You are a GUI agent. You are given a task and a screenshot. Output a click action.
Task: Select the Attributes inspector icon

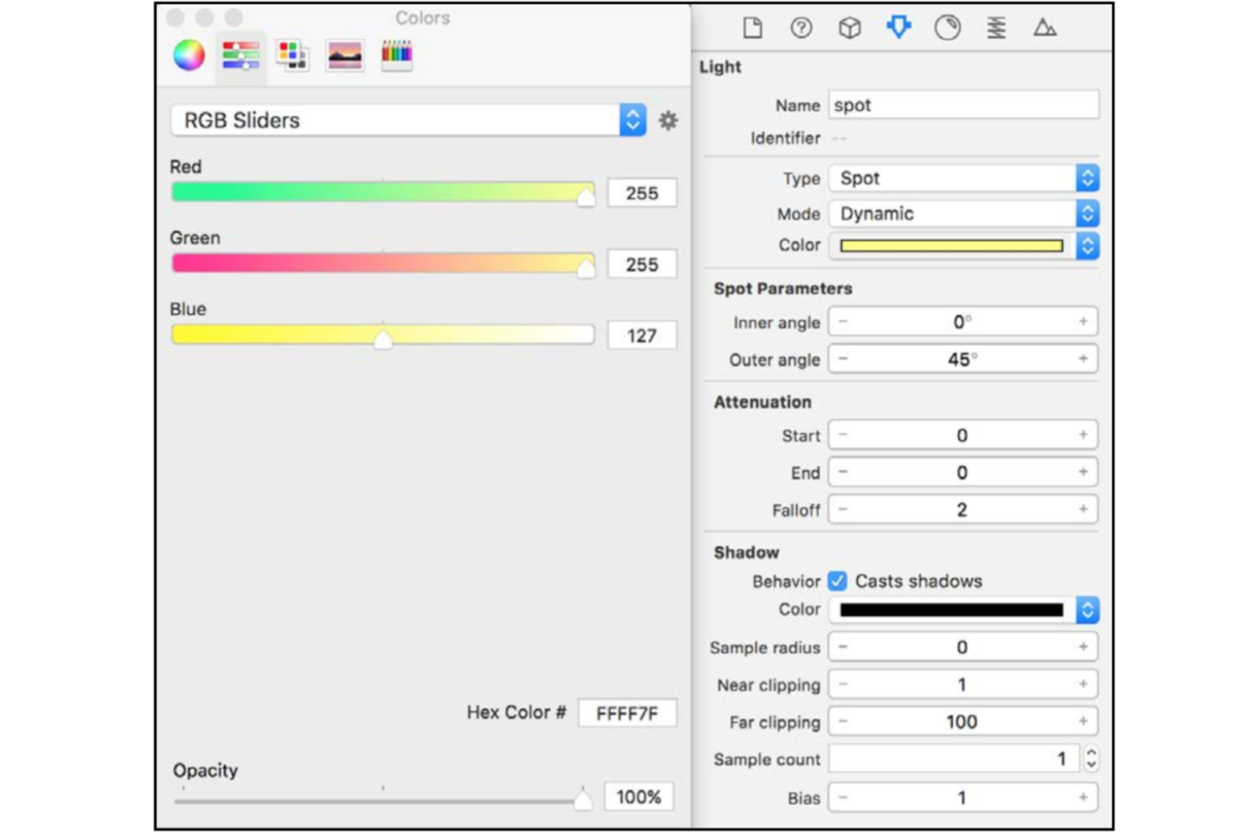tap(898, 27)
